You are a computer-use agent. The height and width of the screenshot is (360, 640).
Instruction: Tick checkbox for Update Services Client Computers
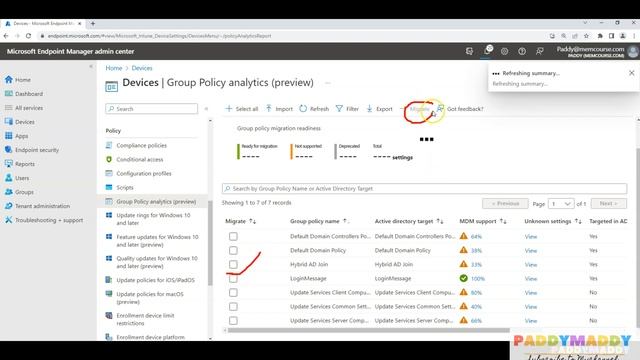[x=233, y=293]
